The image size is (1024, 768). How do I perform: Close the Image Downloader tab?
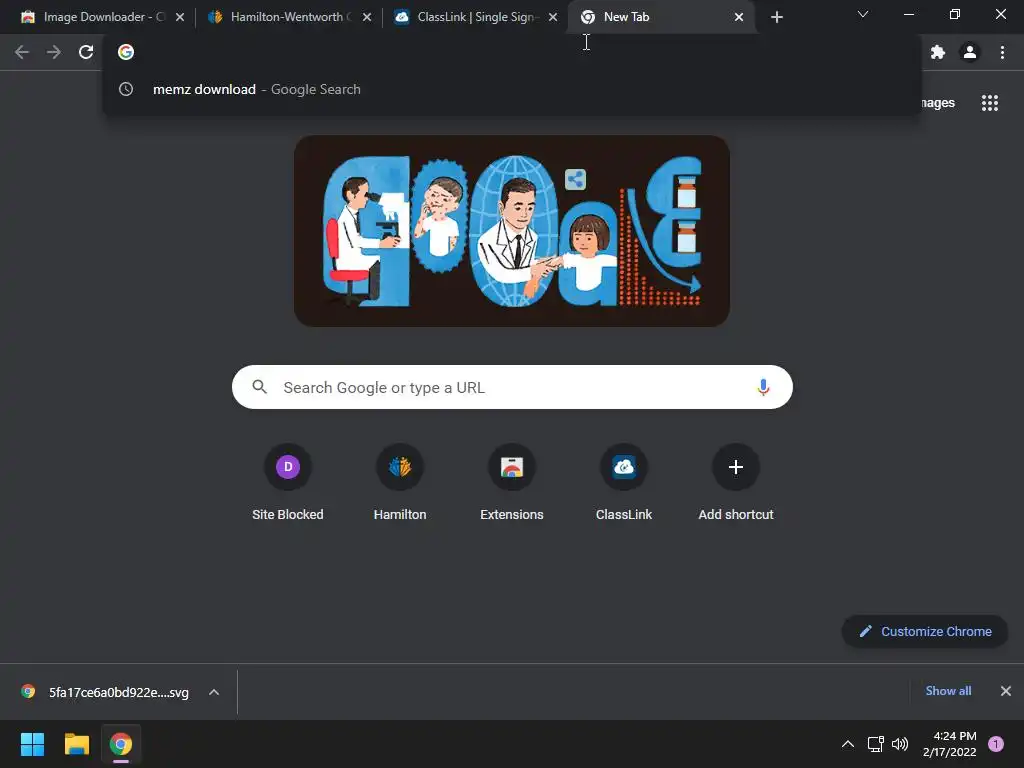click(x=180, y=18)
